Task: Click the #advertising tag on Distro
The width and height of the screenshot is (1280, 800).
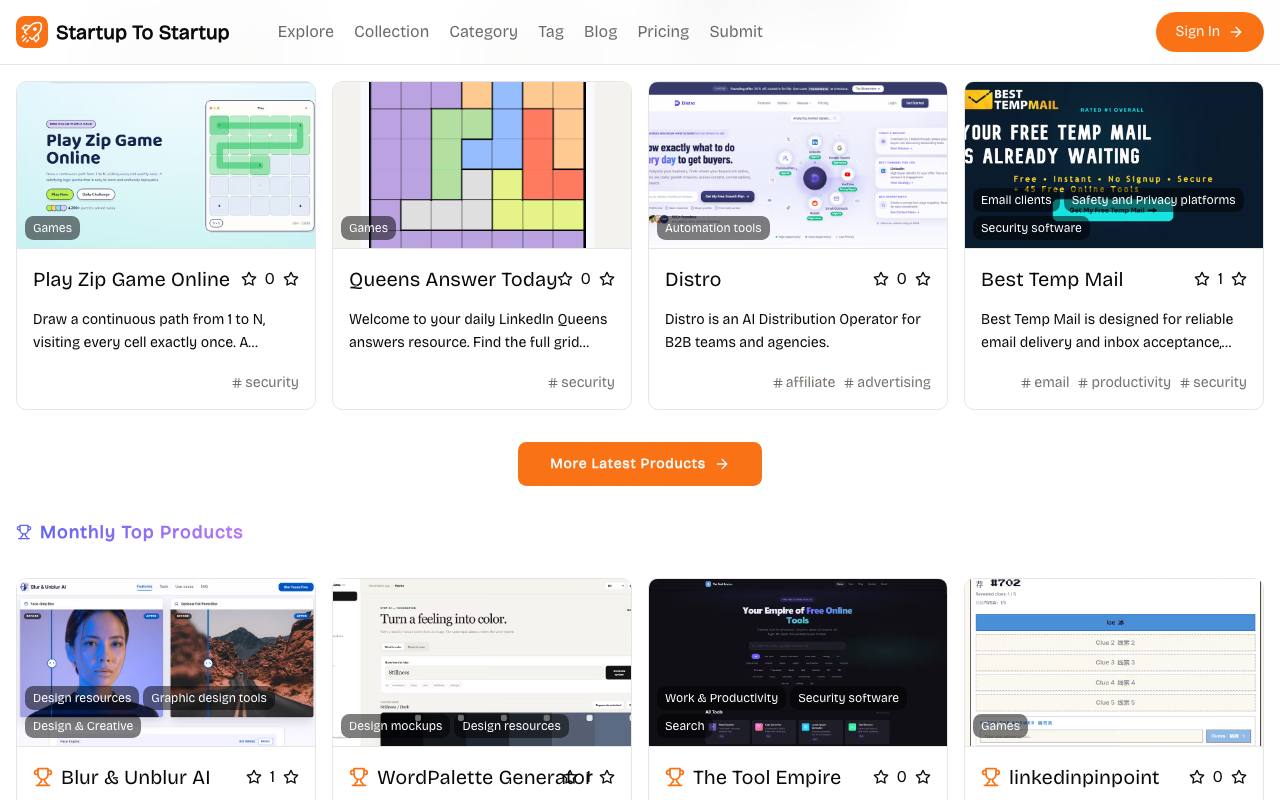Action: [x=887, y=382]
